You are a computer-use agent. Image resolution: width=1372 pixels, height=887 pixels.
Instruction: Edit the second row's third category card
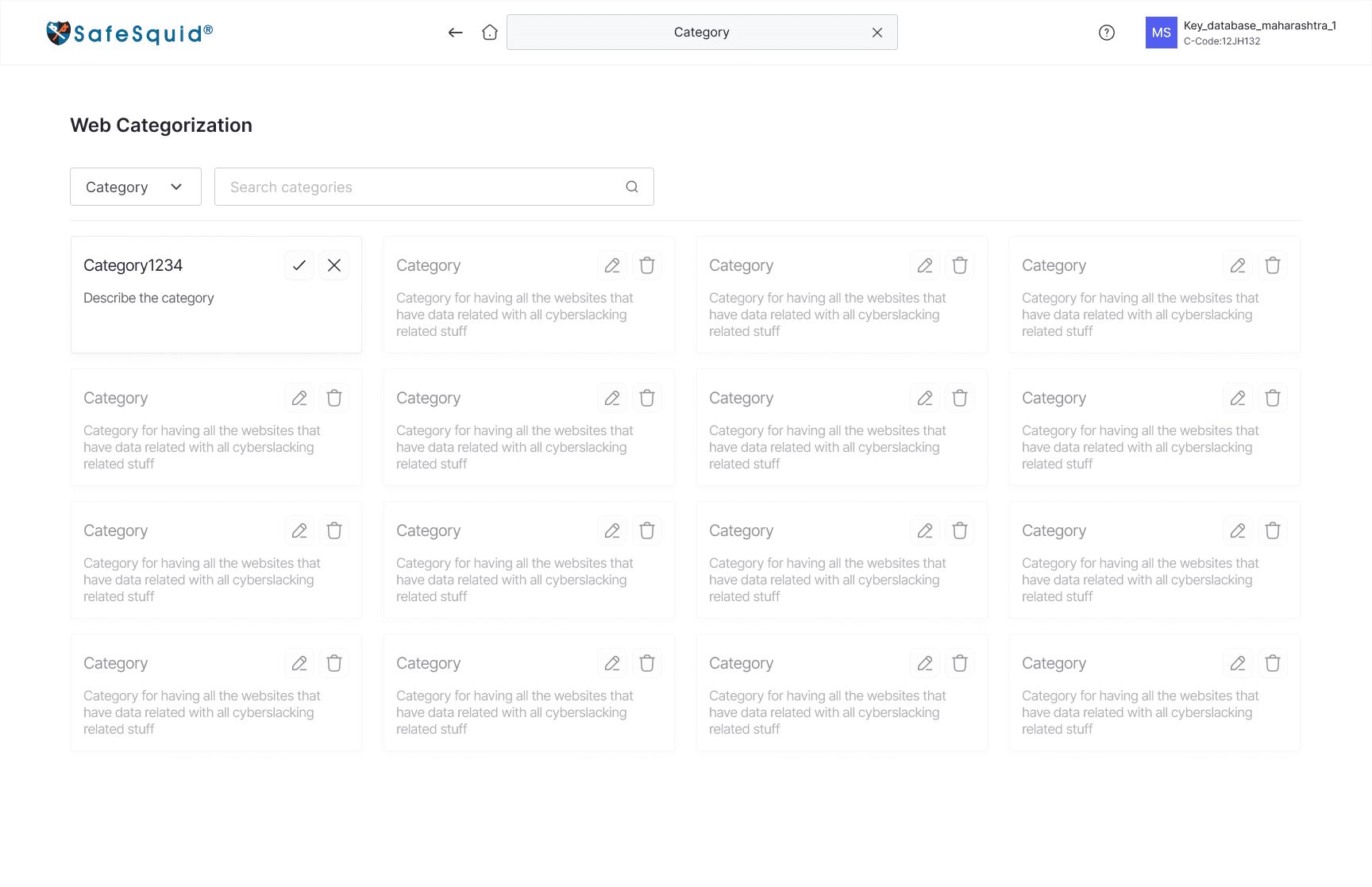[x=925, y=398]
